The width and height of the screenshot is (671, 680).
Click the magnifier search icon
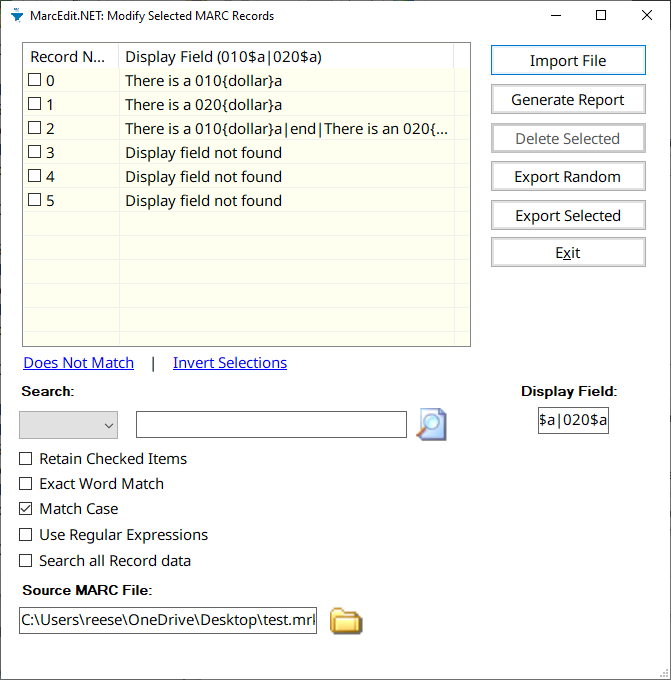point(431,424)
